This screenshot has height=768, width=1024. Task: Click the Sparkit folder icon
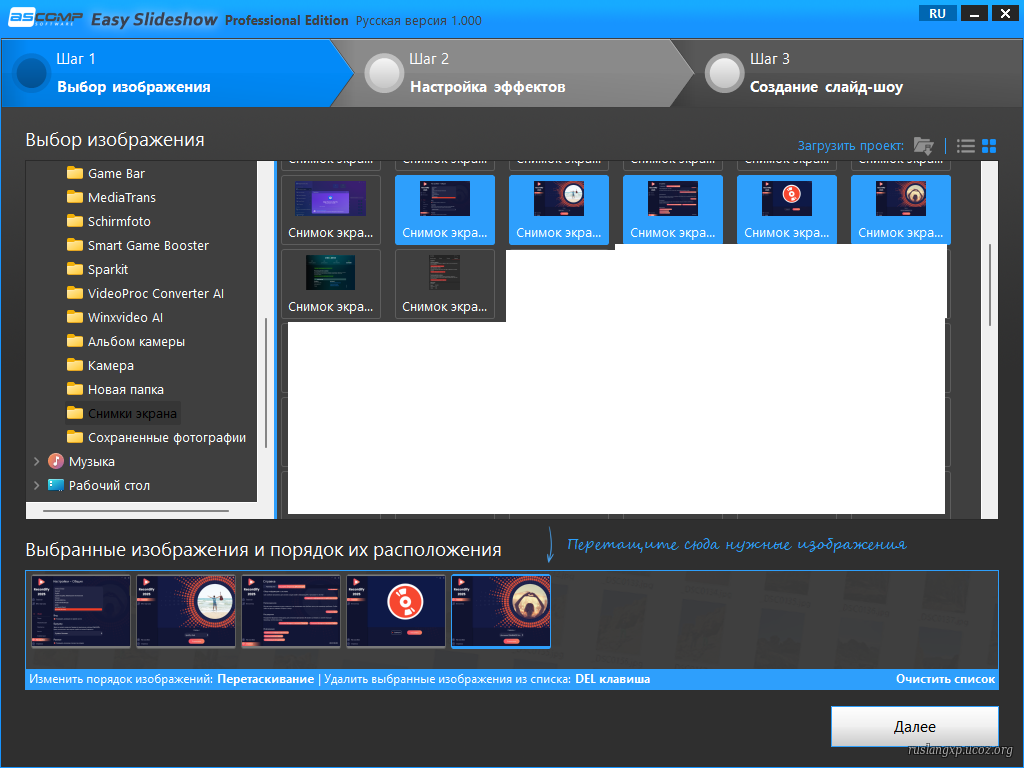[75, 269]
